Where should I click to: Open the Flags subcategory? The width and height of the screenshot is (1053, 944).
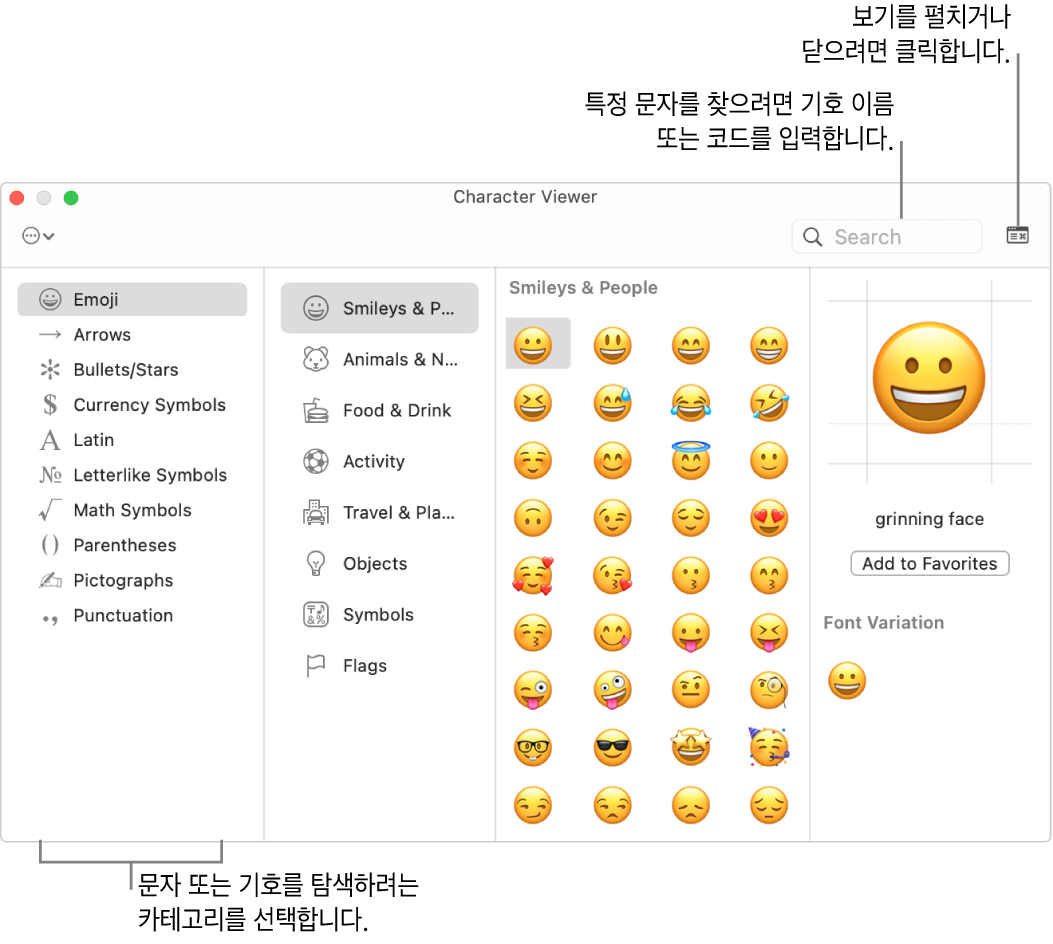point(379,665)
